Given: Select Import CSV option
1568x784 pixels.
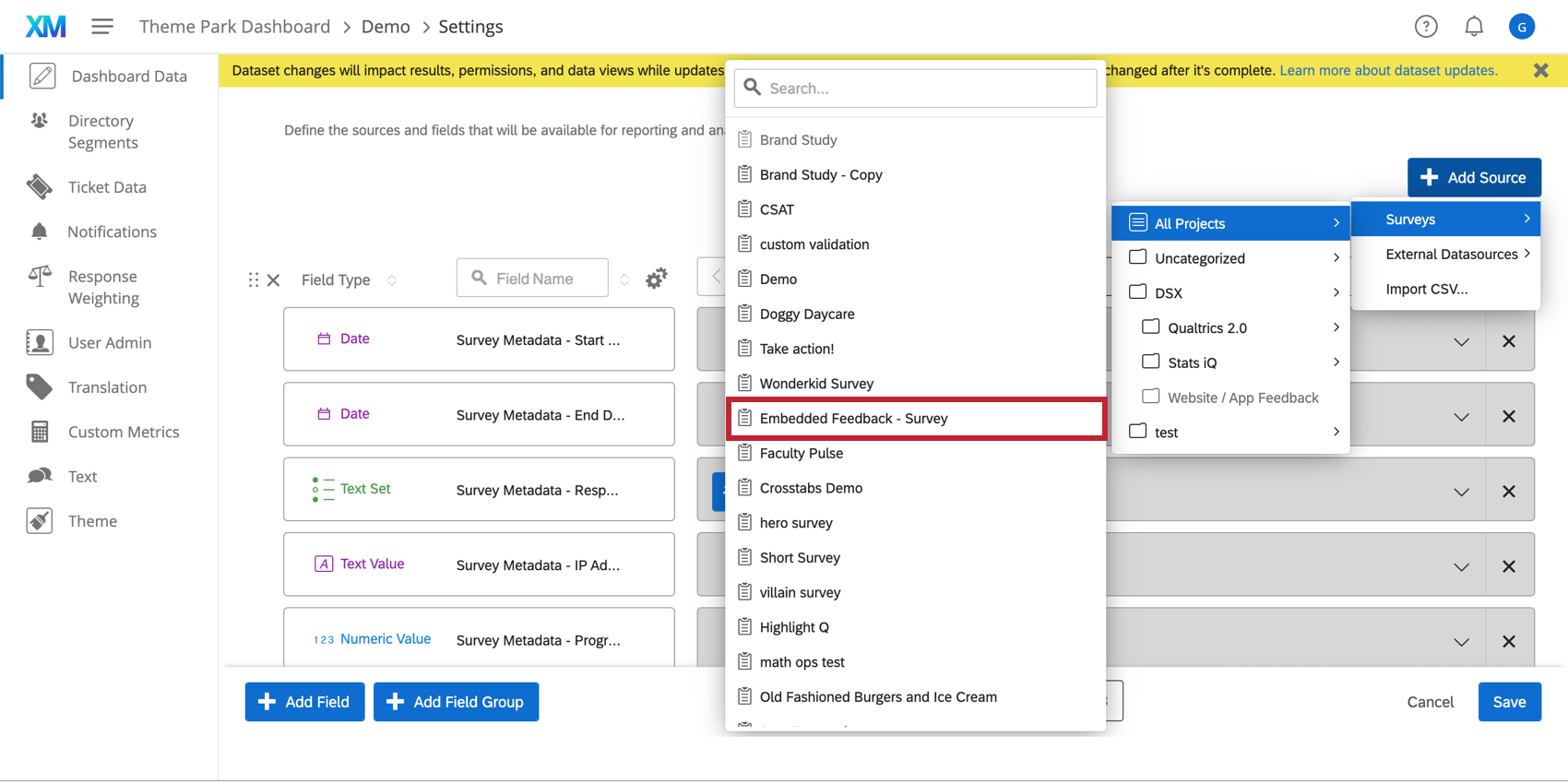Looking at the screenshot, I should (1426, 289).
